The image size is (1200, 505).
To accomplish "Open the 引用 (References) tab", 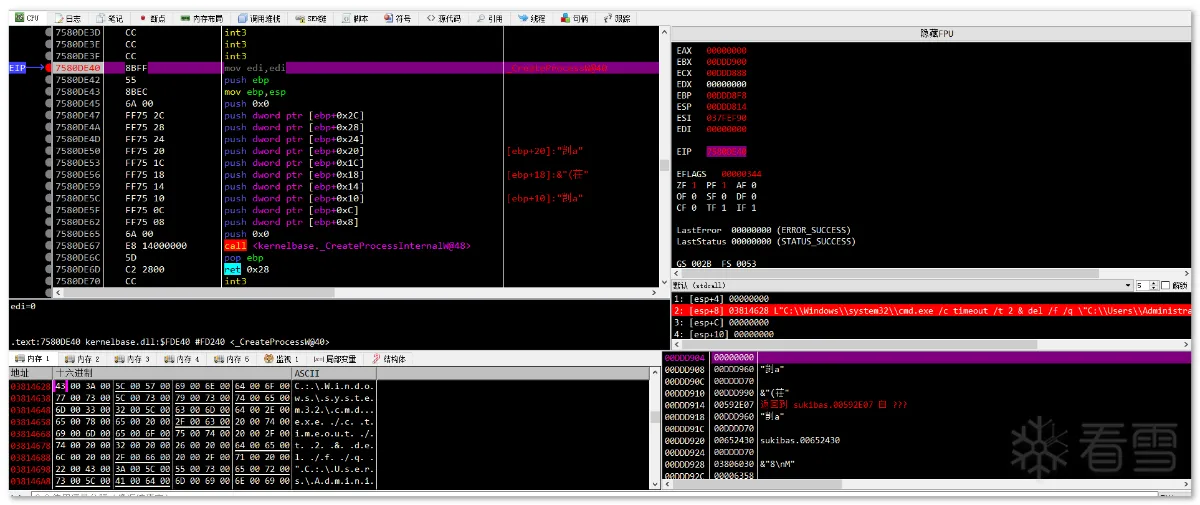I will coord(490,18).
